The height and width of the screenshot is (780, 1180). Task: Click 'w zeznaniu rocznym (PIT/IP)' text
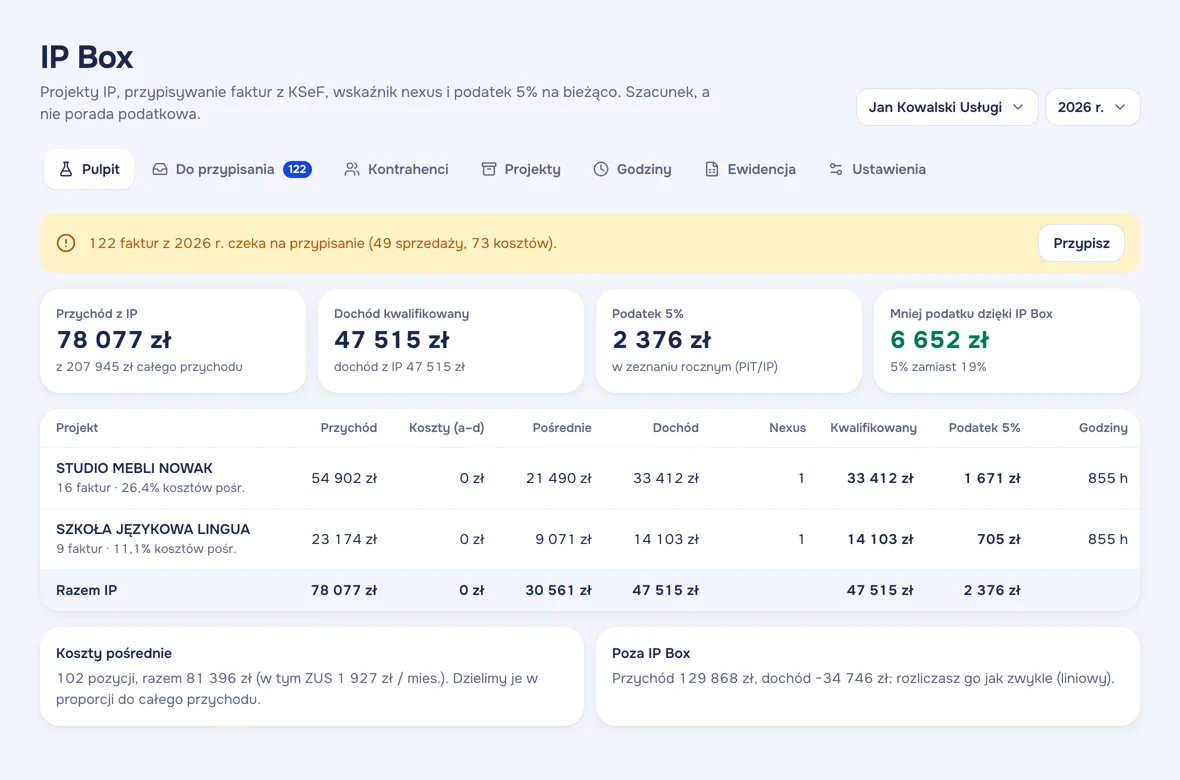pyautogui.click(x=695, y=367)
